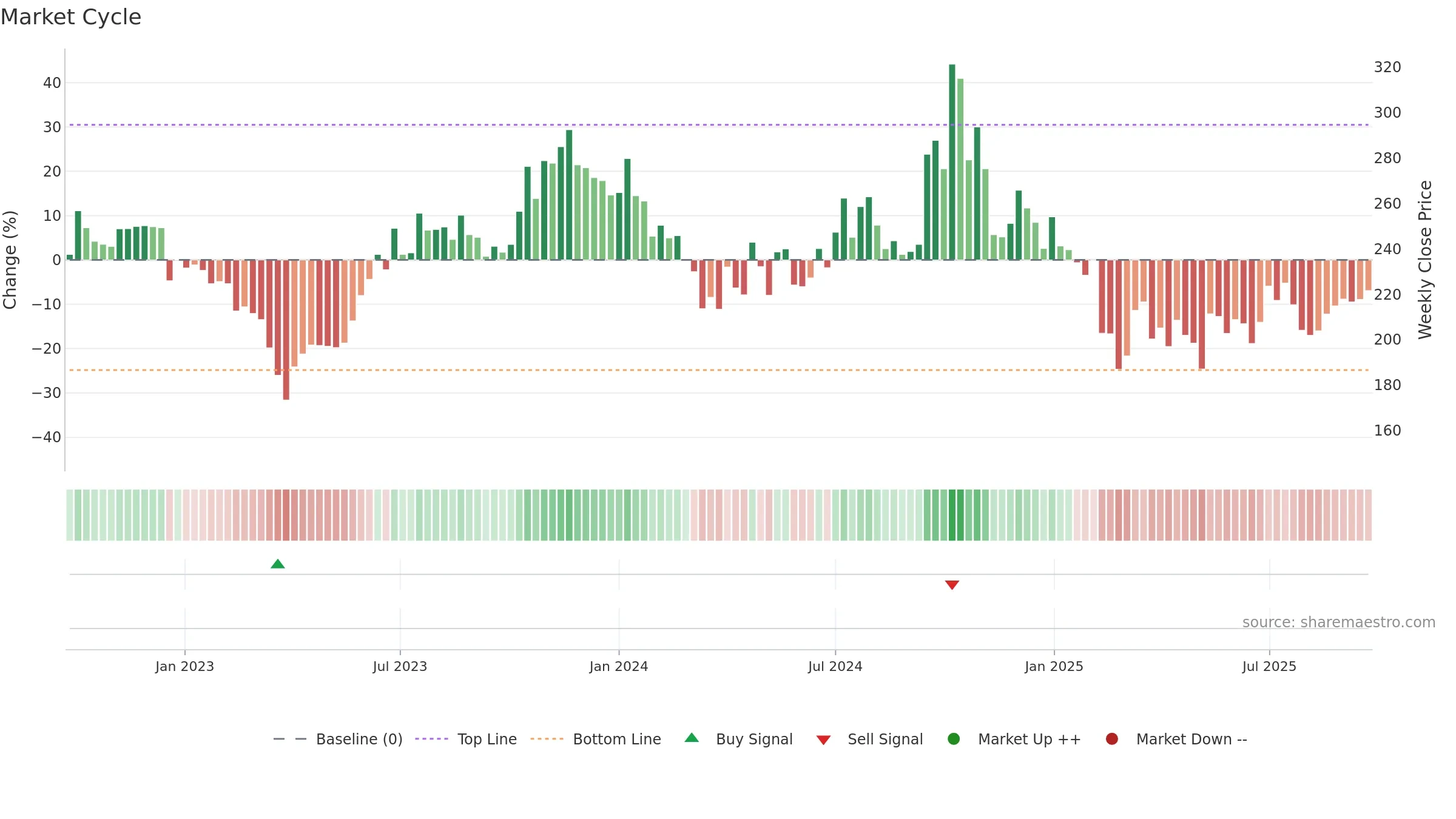Click the Jan 2024 axis label
Viewport: 1456px width, 819px height.
tap(619, 666)
